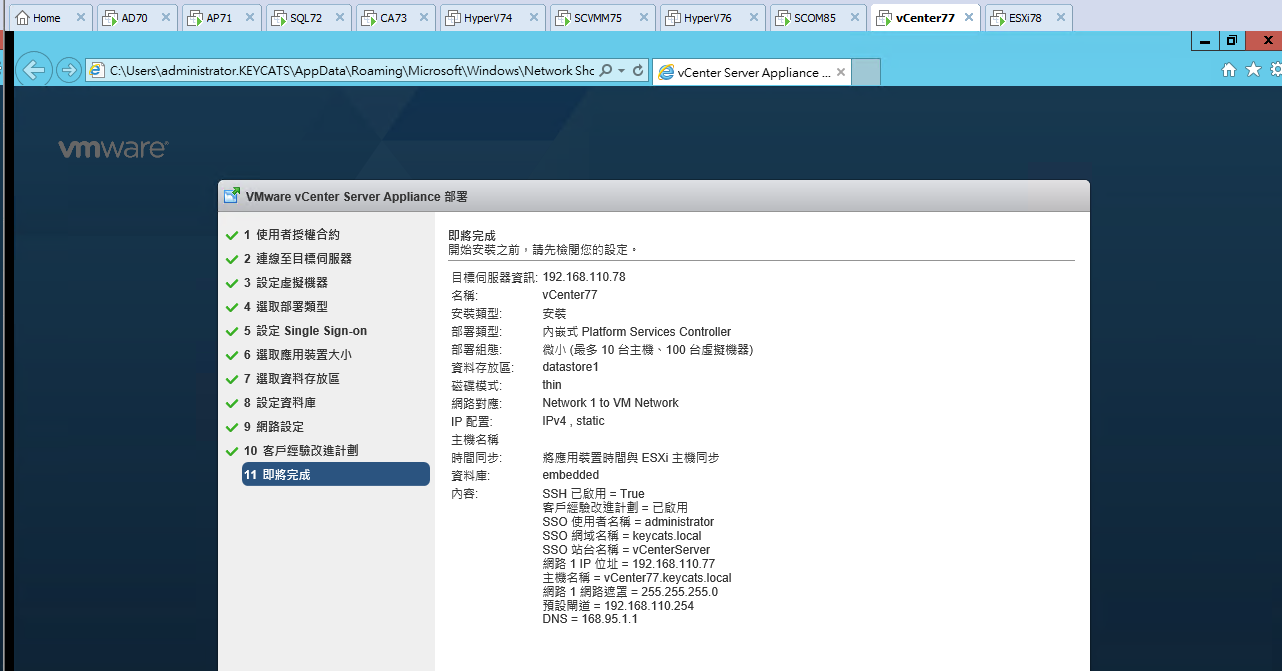This screenshot has width=1282, height=671.
Task: Click the target server value 192.168.110.78
Action: click(x=584, y=277)
